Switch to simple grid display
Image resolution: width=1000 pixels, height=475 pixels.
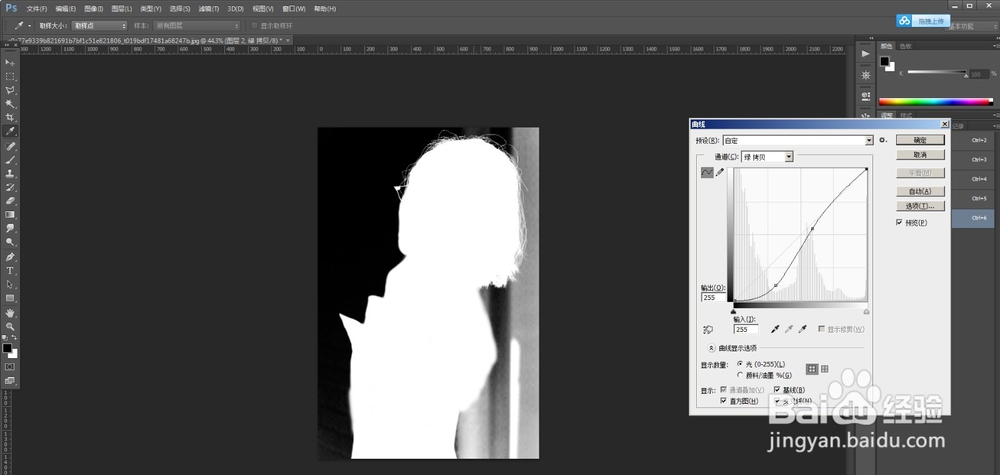pos(812,369)
